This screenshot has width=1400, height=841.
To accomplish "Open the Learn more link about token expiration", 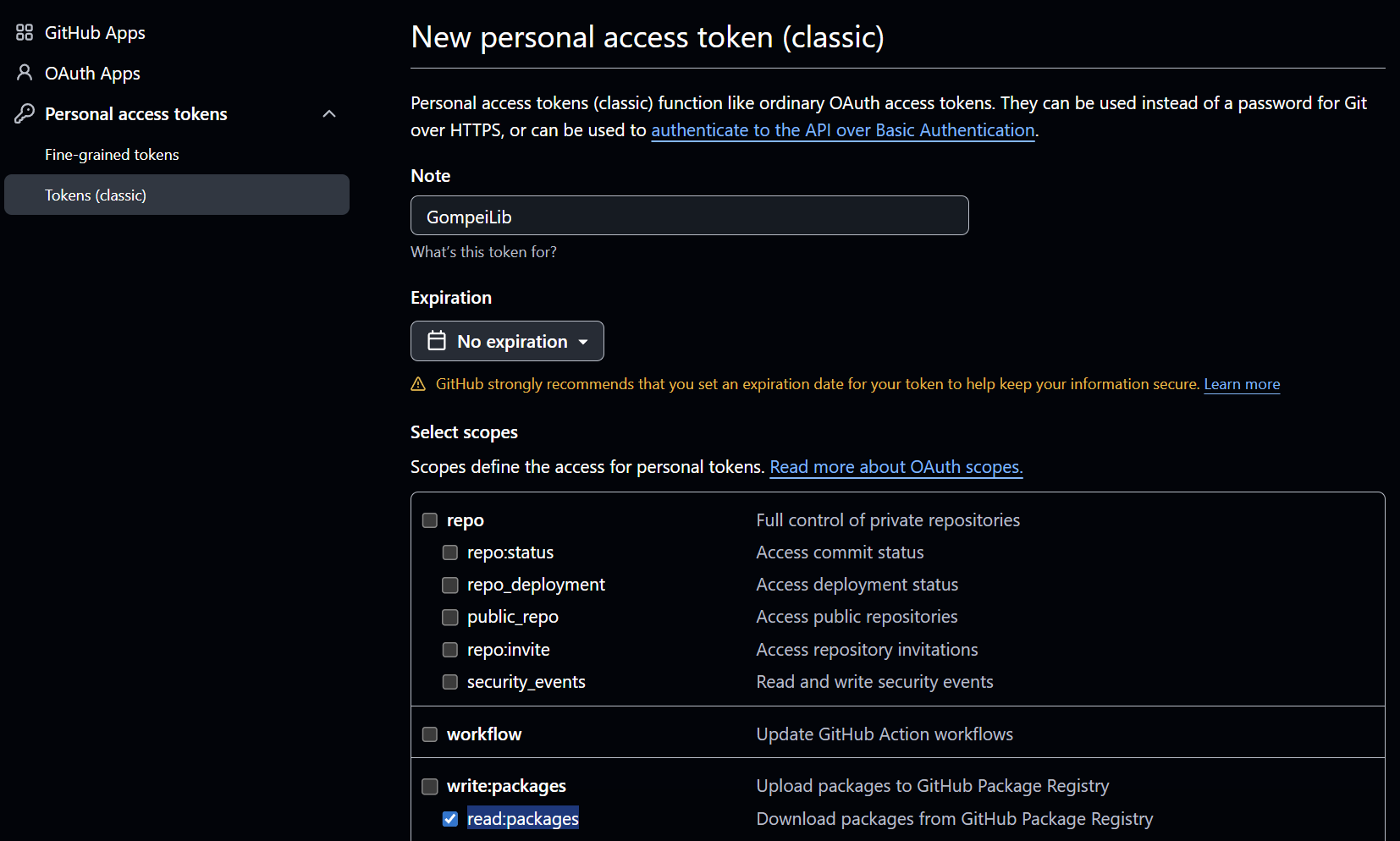I will [x=1242, y=383].
